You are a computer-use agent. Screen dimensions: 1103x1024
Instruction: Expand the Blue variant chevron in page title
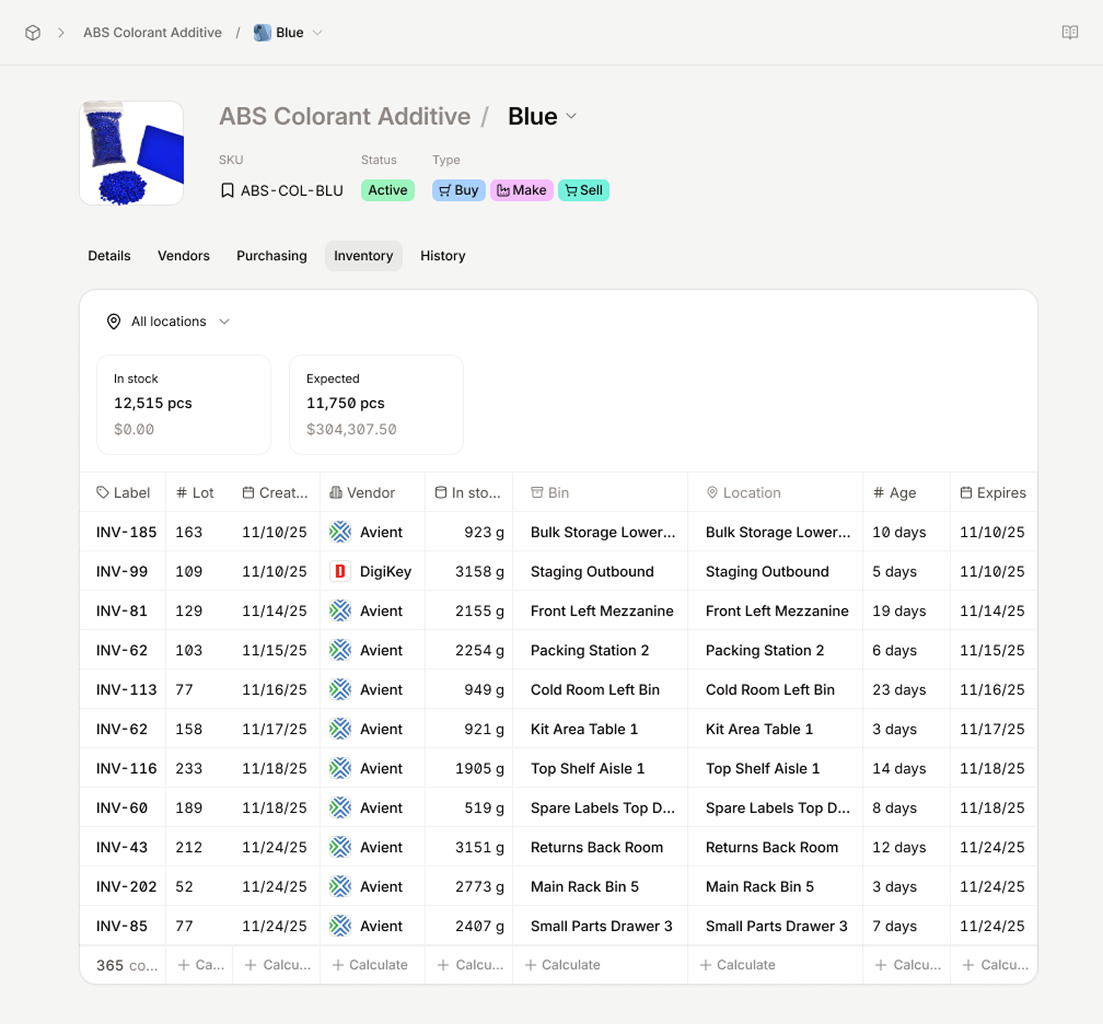click(571, 116)
